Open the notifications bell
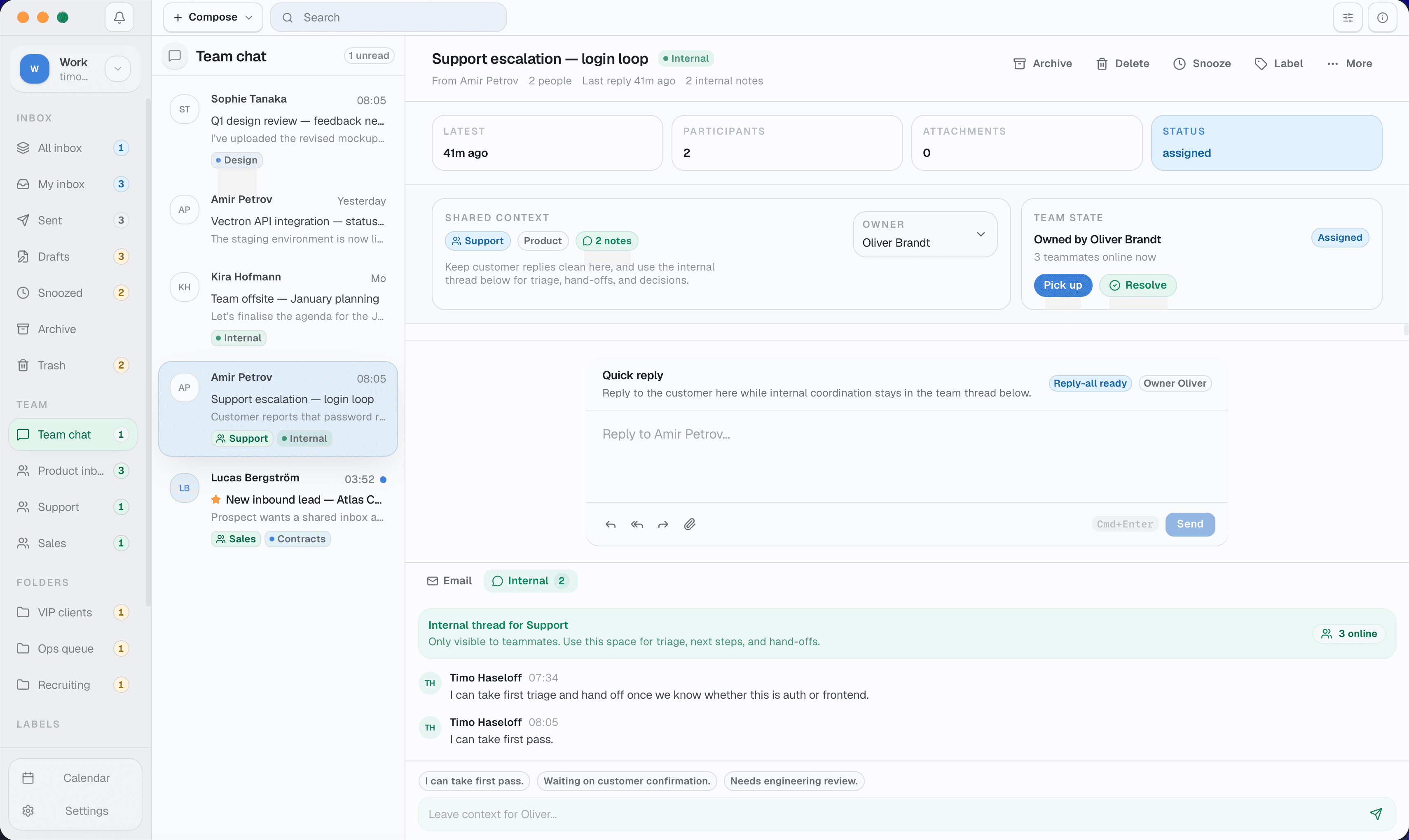This screenshot has width=1409, height=840. [x=119, y=18]
